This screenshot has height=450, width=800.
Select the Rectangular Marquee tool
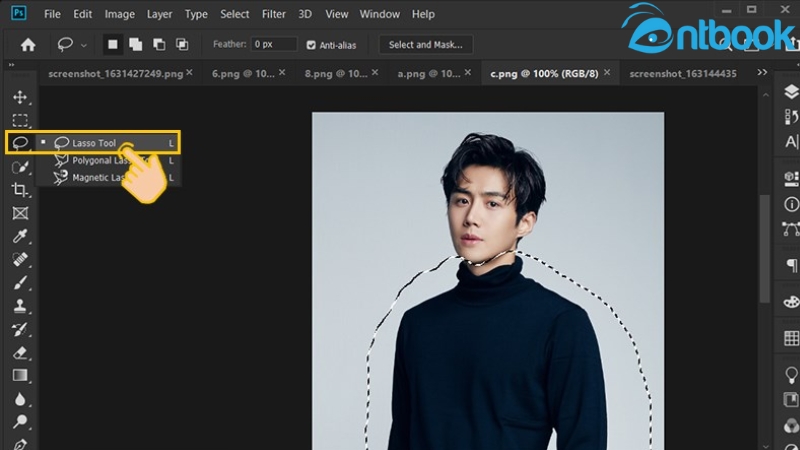click(x=20, y=120)
